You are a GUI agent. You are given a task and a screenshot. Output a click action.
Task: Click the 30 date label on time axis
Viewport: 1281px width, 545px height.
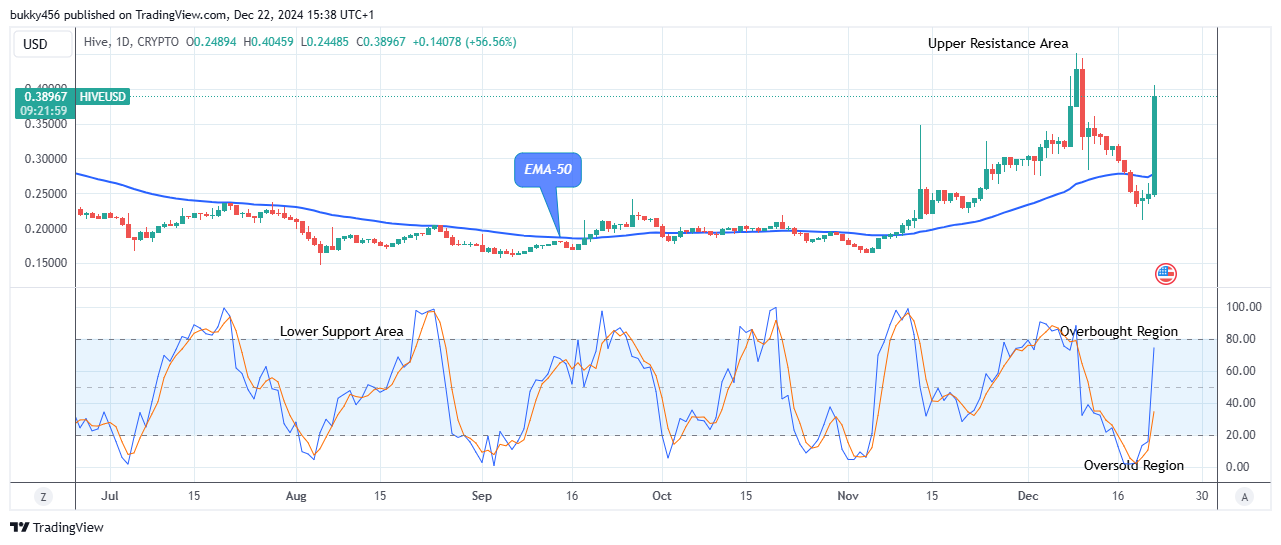[1201, 496]
